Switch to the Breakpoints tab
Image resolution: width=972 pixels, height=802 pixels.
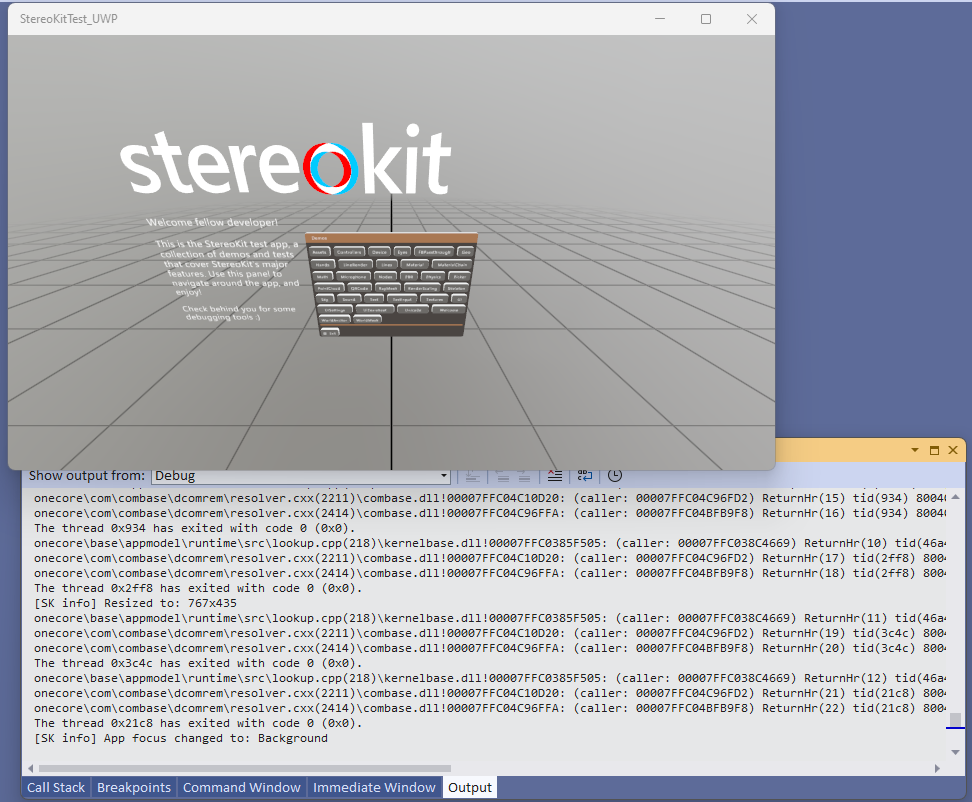point(133,787)
